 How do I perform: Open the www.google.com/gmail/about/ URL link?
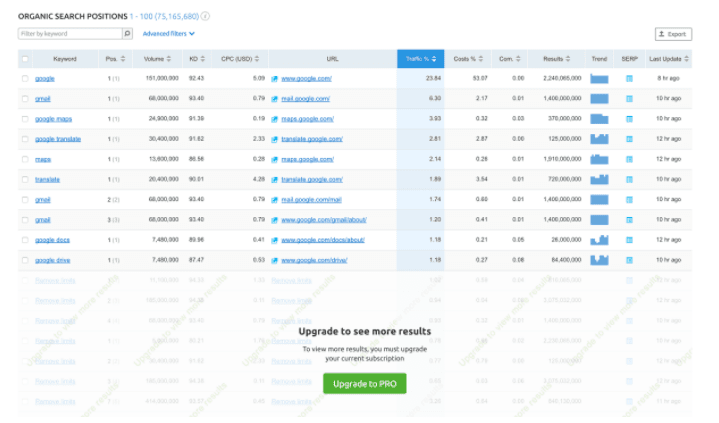point(324,220)
